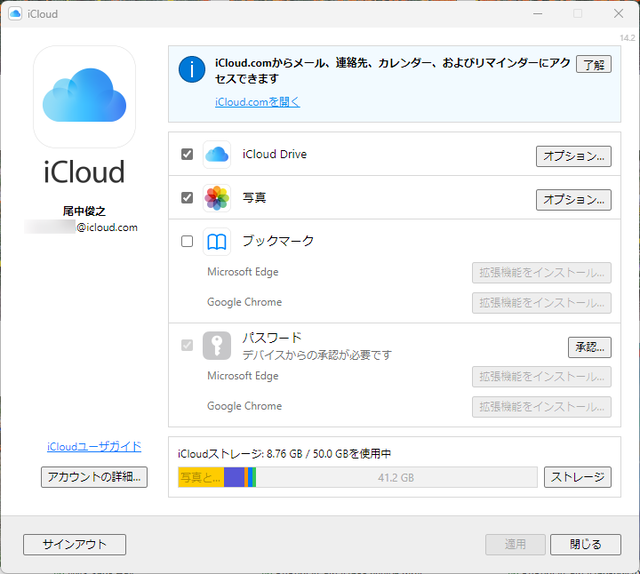Click the Photos flower icon
This screenshot has height=574, width=640.
(x=217, y=198)
